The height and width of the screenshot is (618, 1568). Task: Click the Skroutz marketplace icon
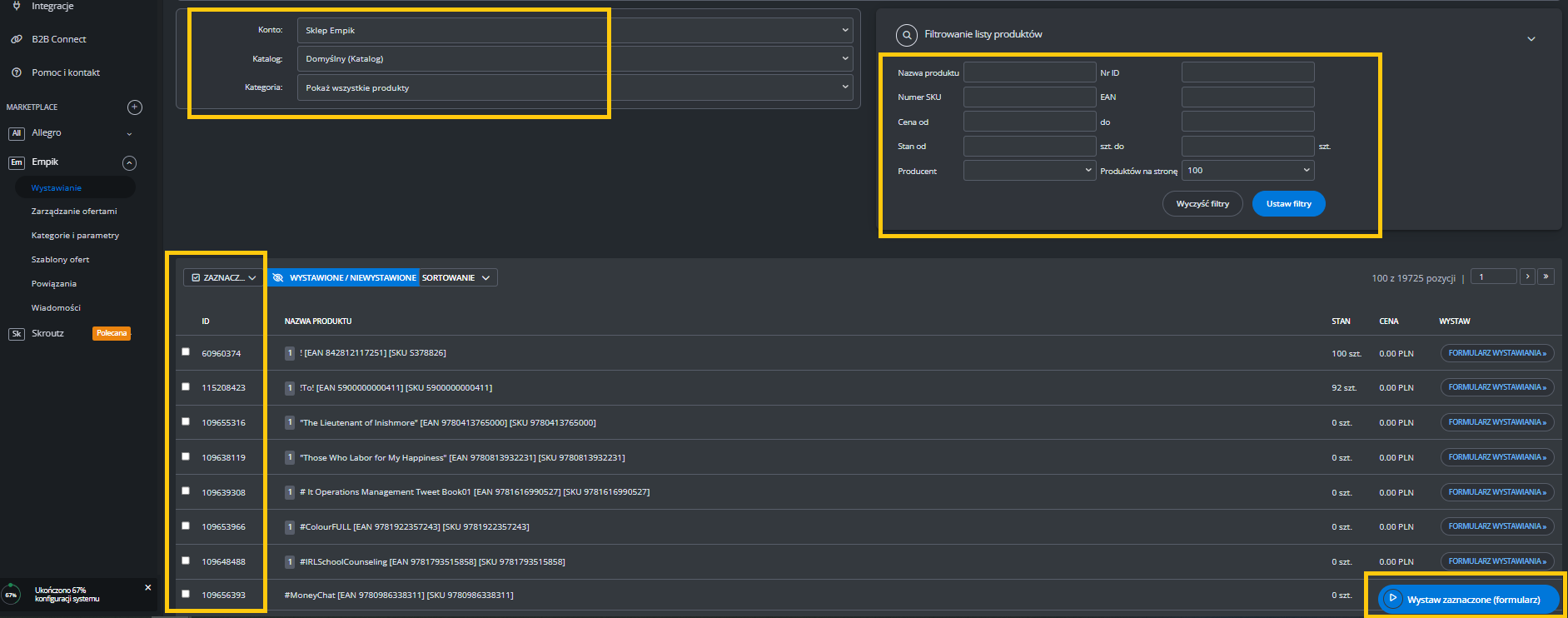[16, 334]
